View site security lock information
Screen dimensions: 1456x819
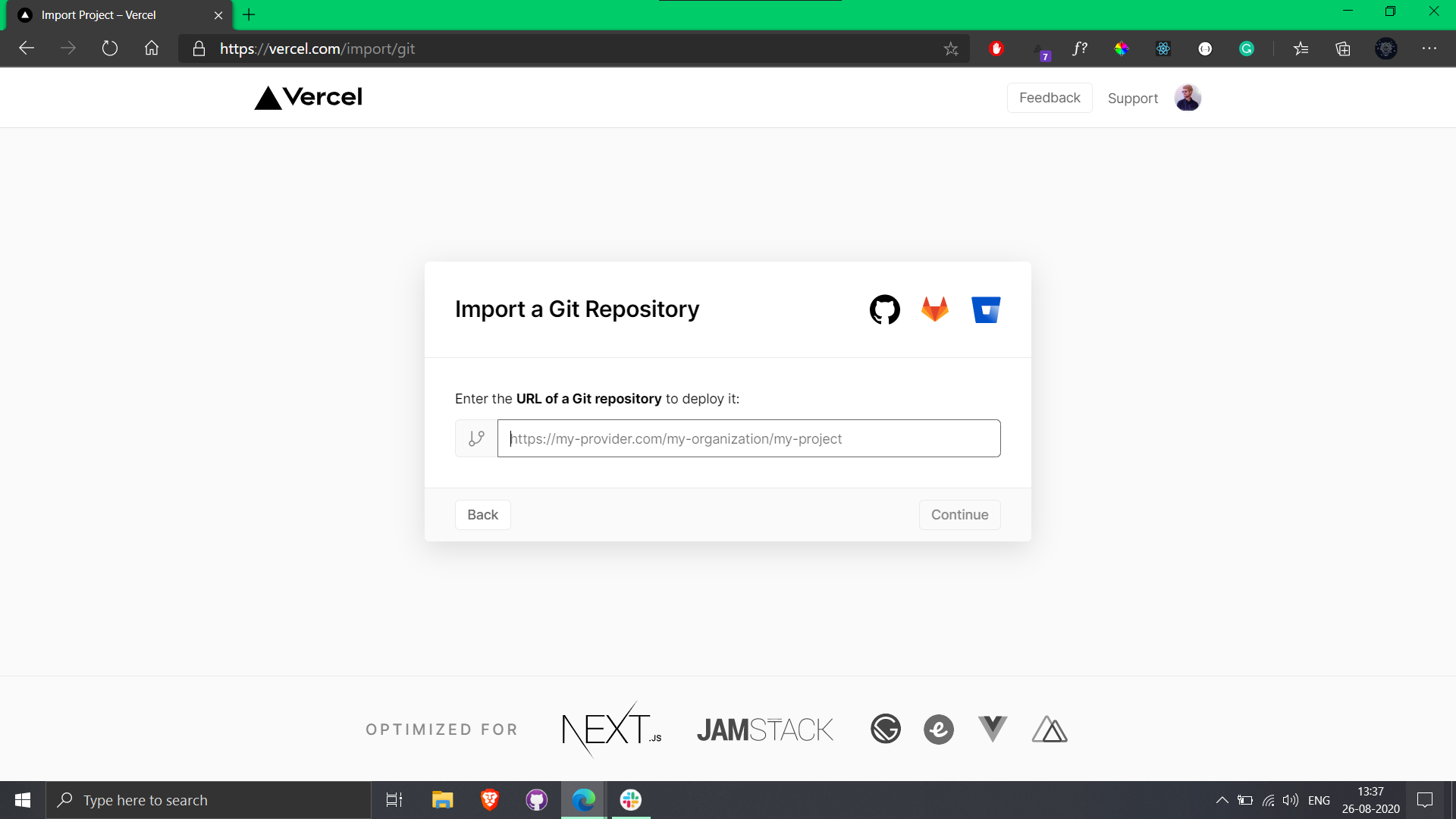point(199,49)
